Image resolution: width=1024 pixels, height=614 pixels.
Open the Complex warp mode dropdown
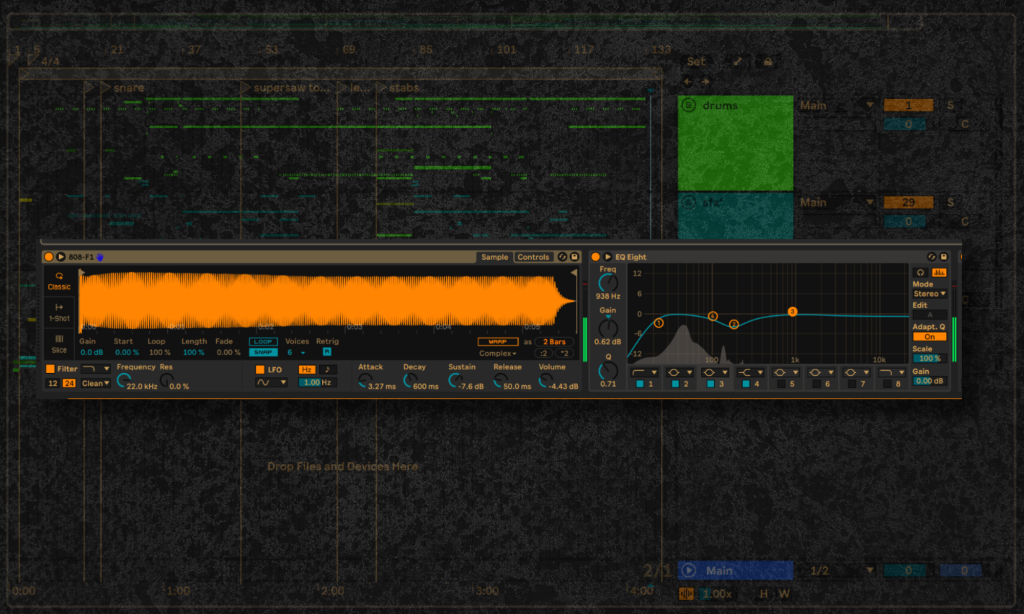498,353
